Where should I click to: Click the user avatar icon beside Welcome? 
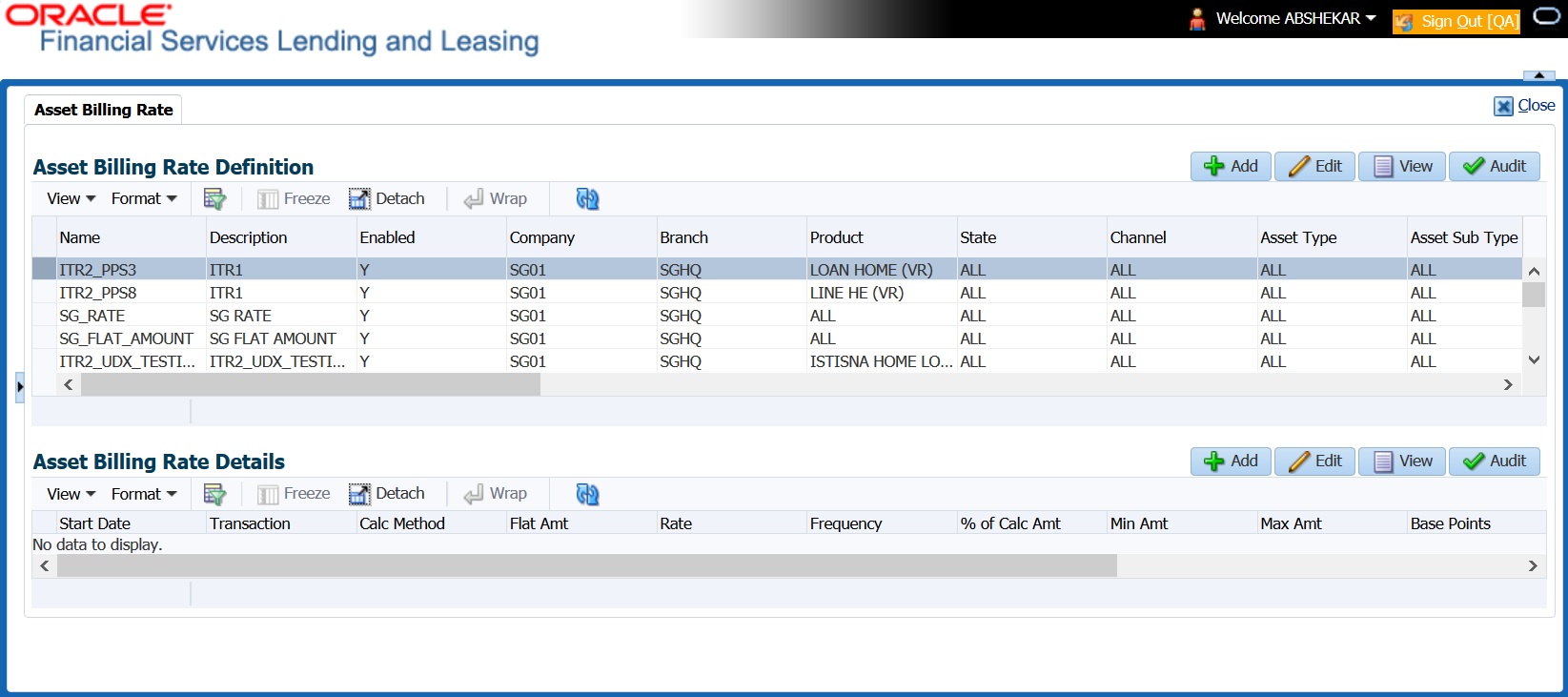coord(1197,19)
